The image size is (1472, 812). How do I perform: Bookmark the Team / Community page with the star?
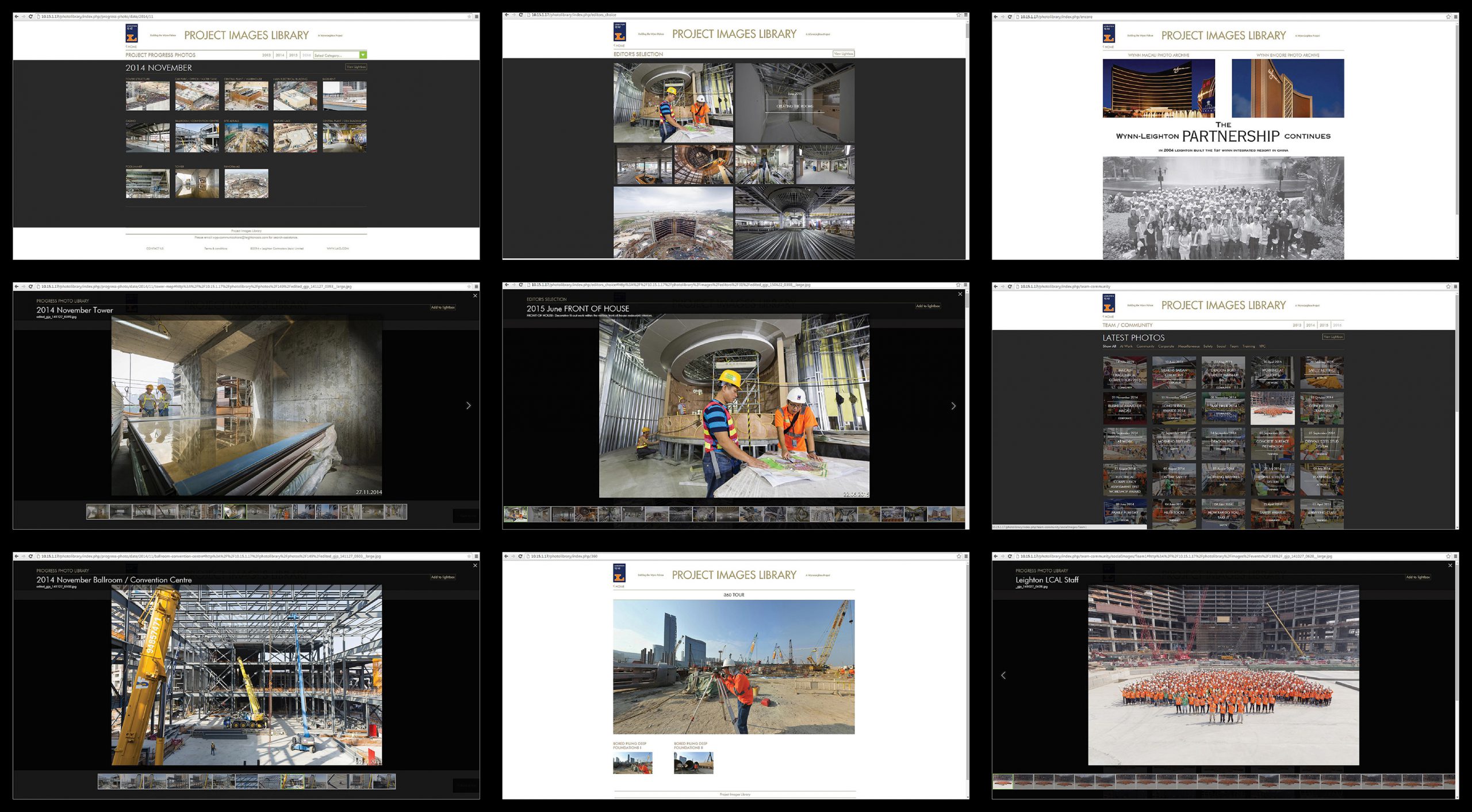point(1448,286)
